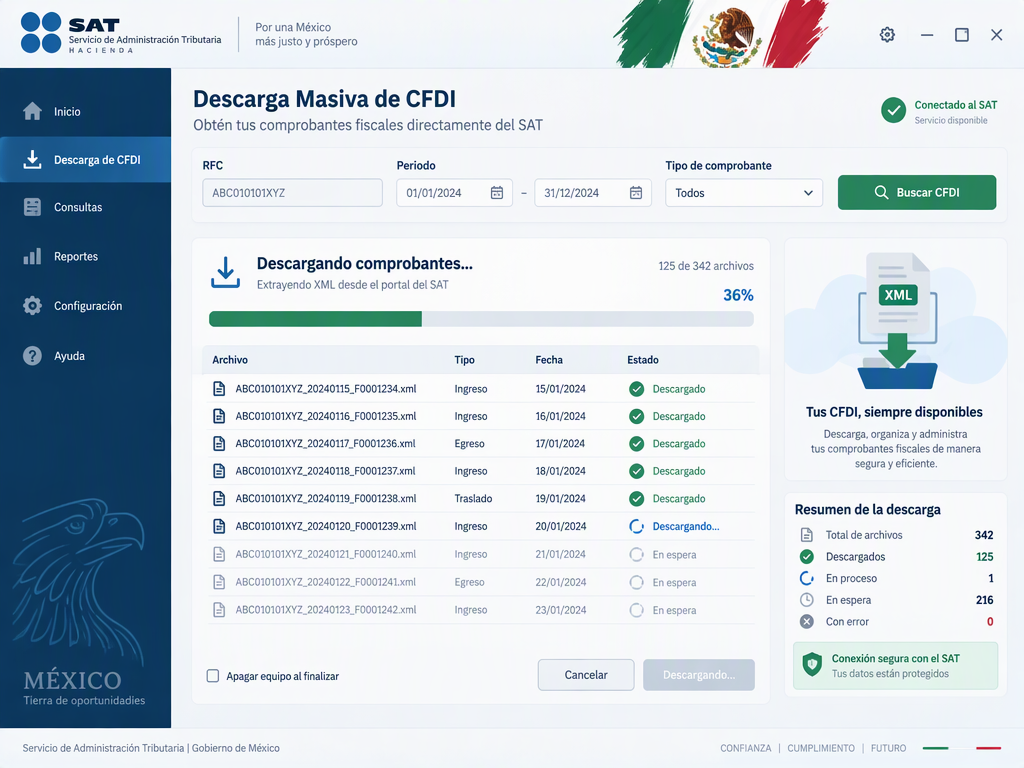The height and width of the screenshot is (768, 1024).
Task: Select Descarga de CFDI menu item
Action: click(86, 159)
